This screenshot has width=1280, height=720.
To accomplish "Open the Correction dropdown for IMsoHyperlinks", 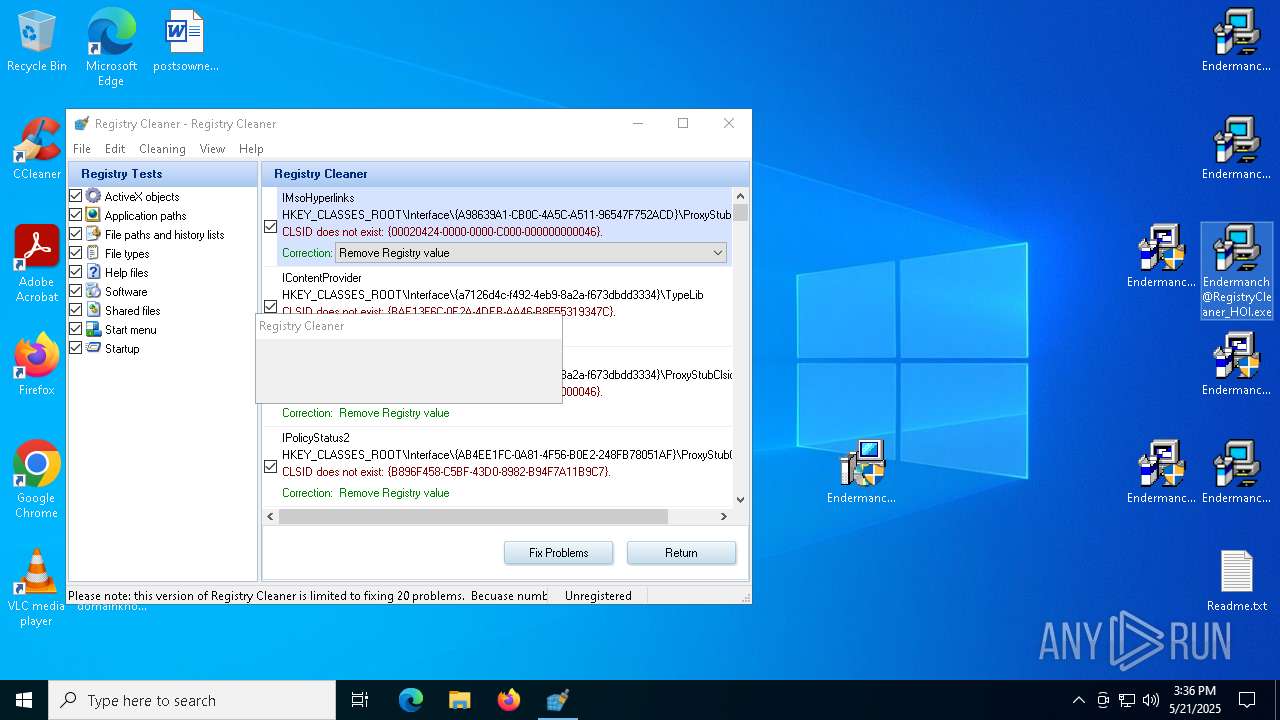I will tap(531, 253).
